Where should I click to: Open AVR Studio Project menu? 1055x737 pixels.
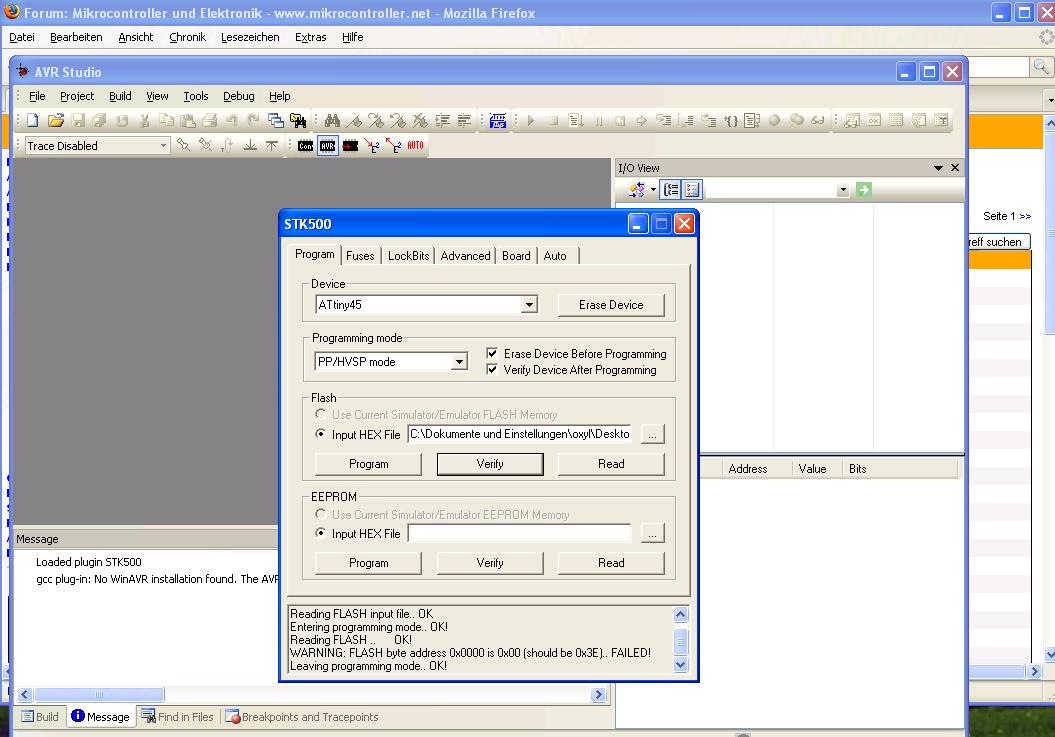pyautogui.click(x=77, y=96)
